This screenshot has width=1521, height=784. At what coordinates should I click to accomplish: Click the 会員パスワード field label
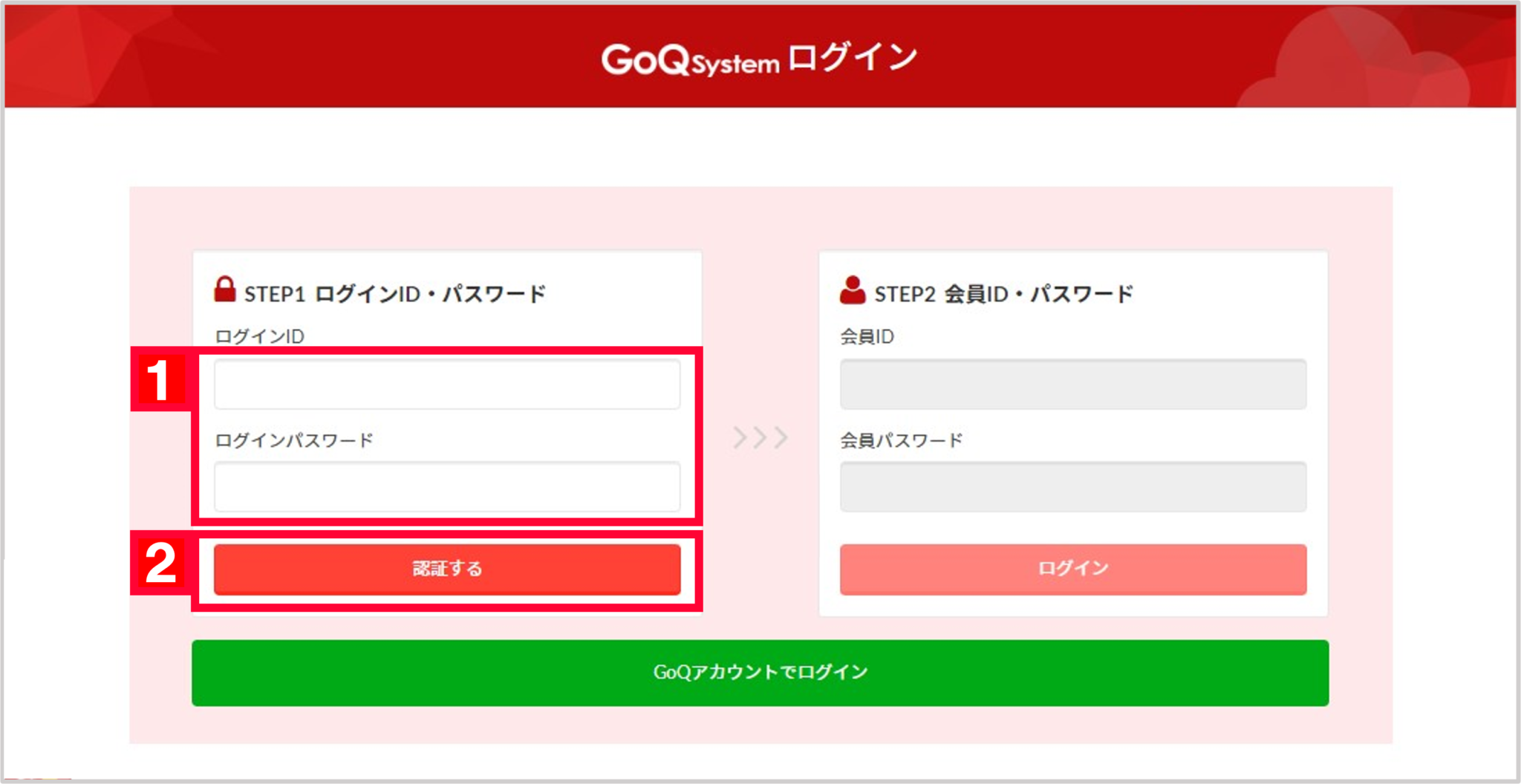pos(902,440)
